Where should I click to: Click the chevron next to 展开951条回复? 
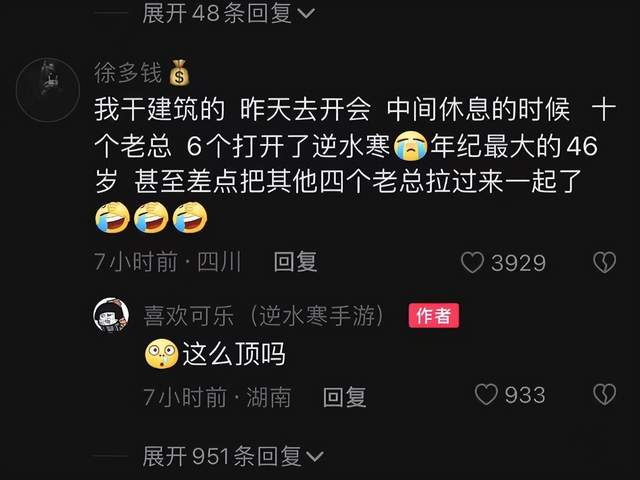[x=314, y=456]
